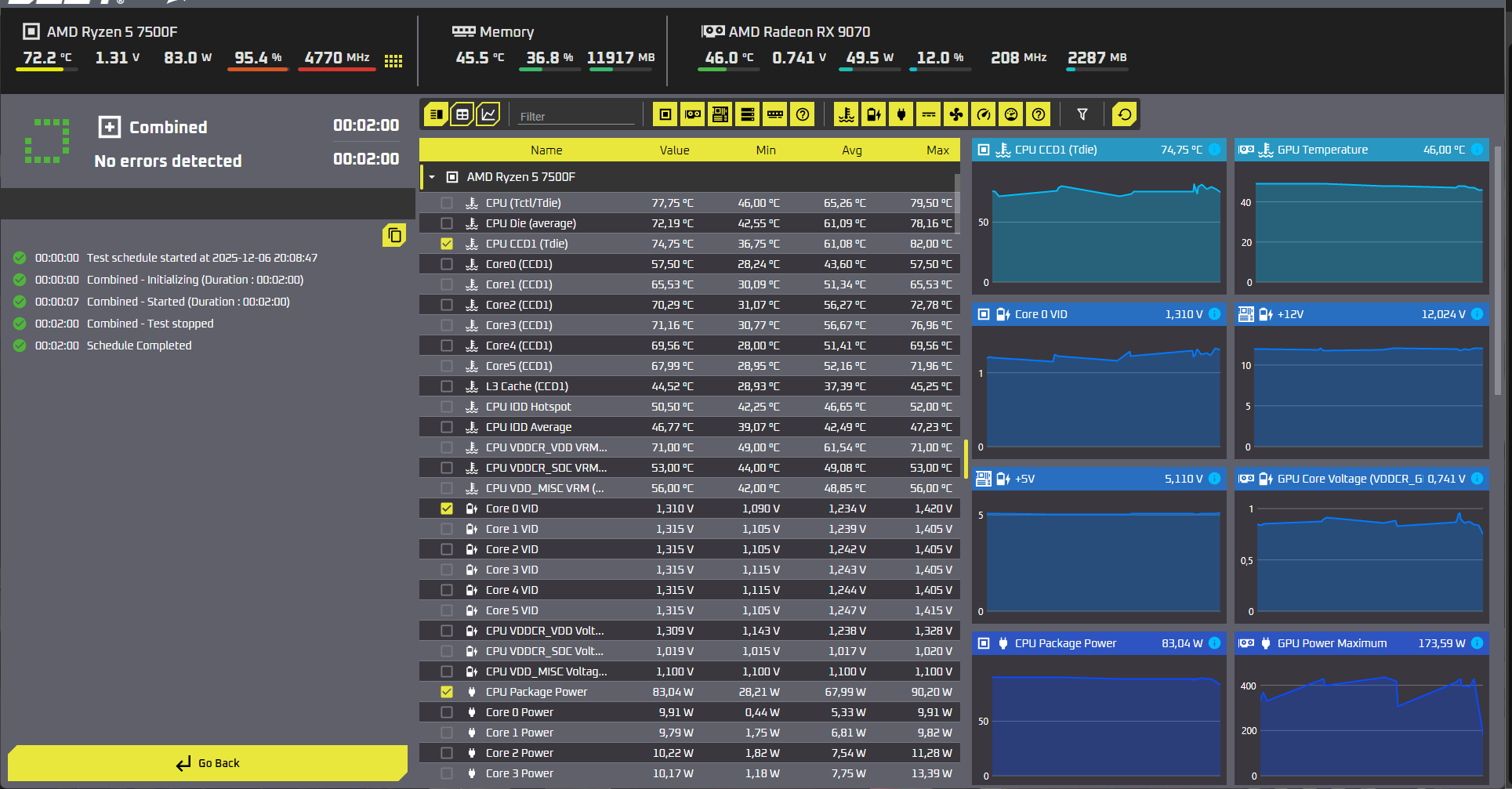This screenshot has height=789, width=1512.
Task: Toggle the question-mark filter beside the memory icon
Action: [x=803, y=114]
